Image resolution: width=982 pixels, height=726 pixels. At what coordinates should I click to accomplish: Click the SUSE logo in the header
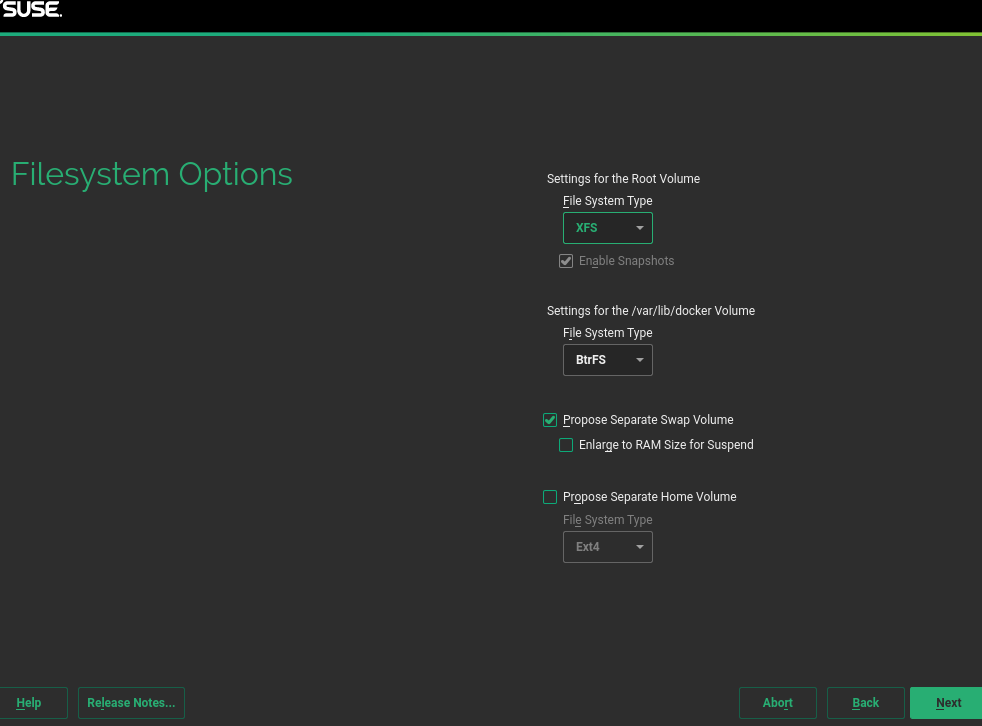click(31, 10)
